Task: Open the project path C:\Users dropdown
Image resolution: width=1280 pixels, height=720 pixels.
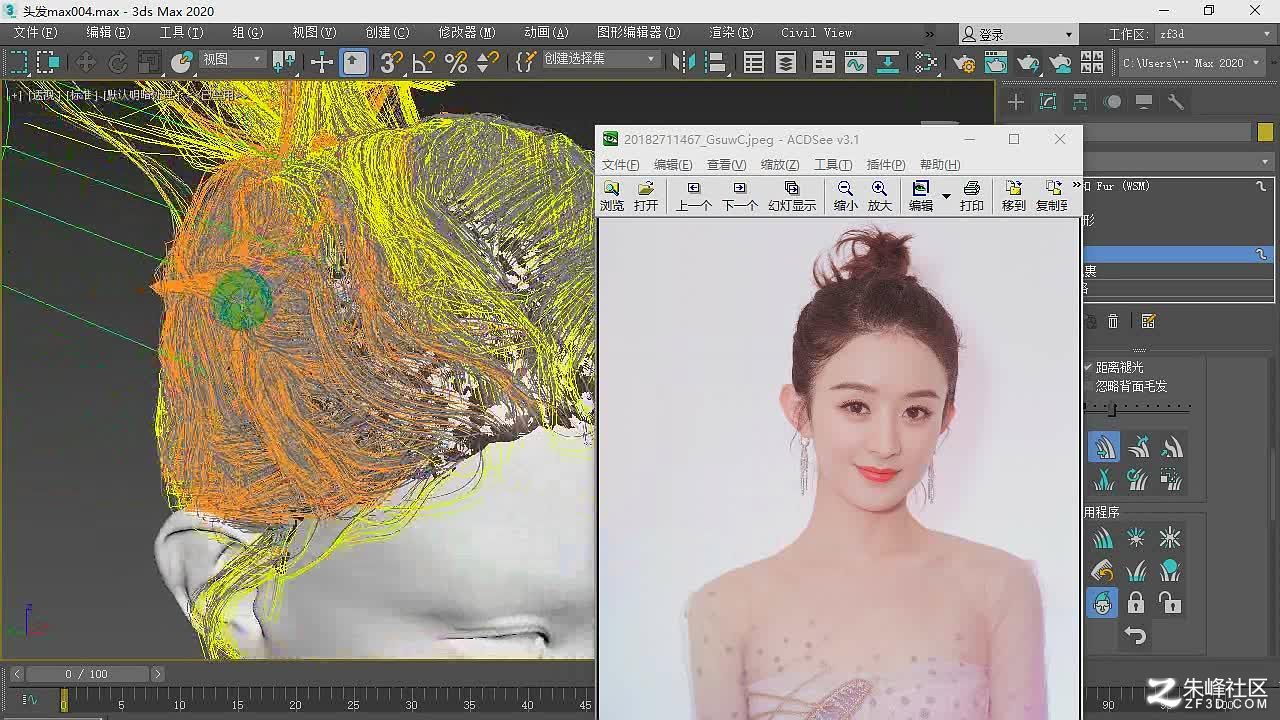Action: coord(1192,63)
